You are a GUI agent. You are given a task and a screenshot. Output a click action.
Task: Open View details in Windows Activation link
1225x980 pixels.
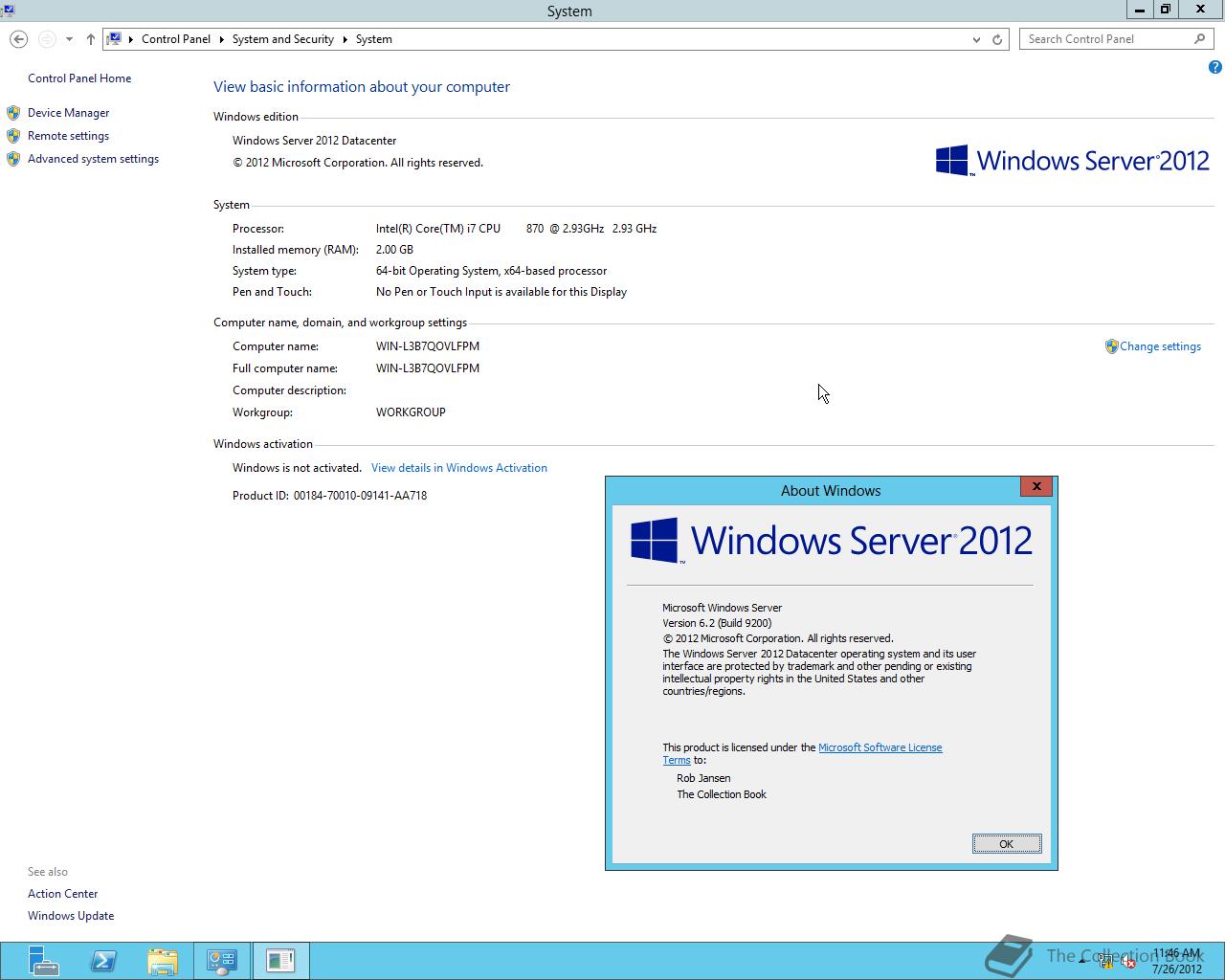pos(459,468)
